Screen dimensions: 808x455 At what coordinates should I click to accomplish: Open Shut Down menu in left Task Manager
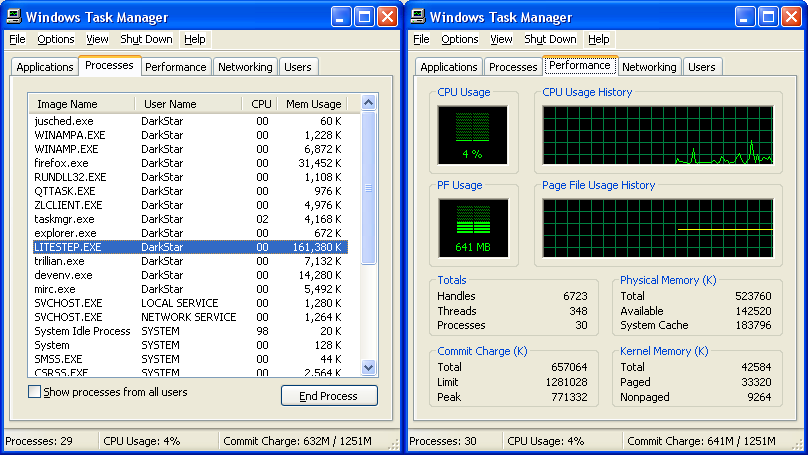point(146,39)
